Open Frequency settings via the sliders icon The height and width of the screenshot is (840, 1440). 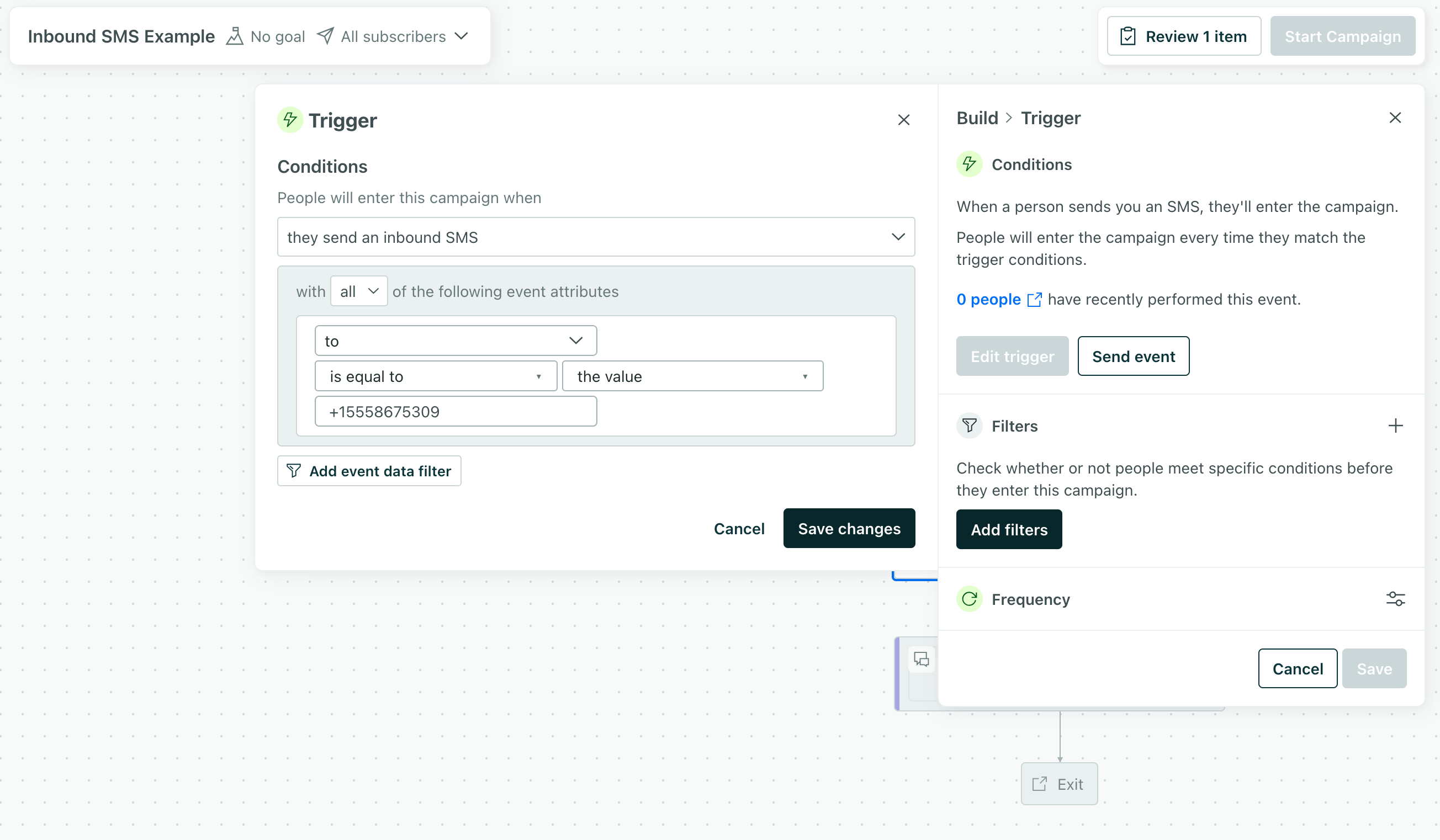(x=1396, y=598)
